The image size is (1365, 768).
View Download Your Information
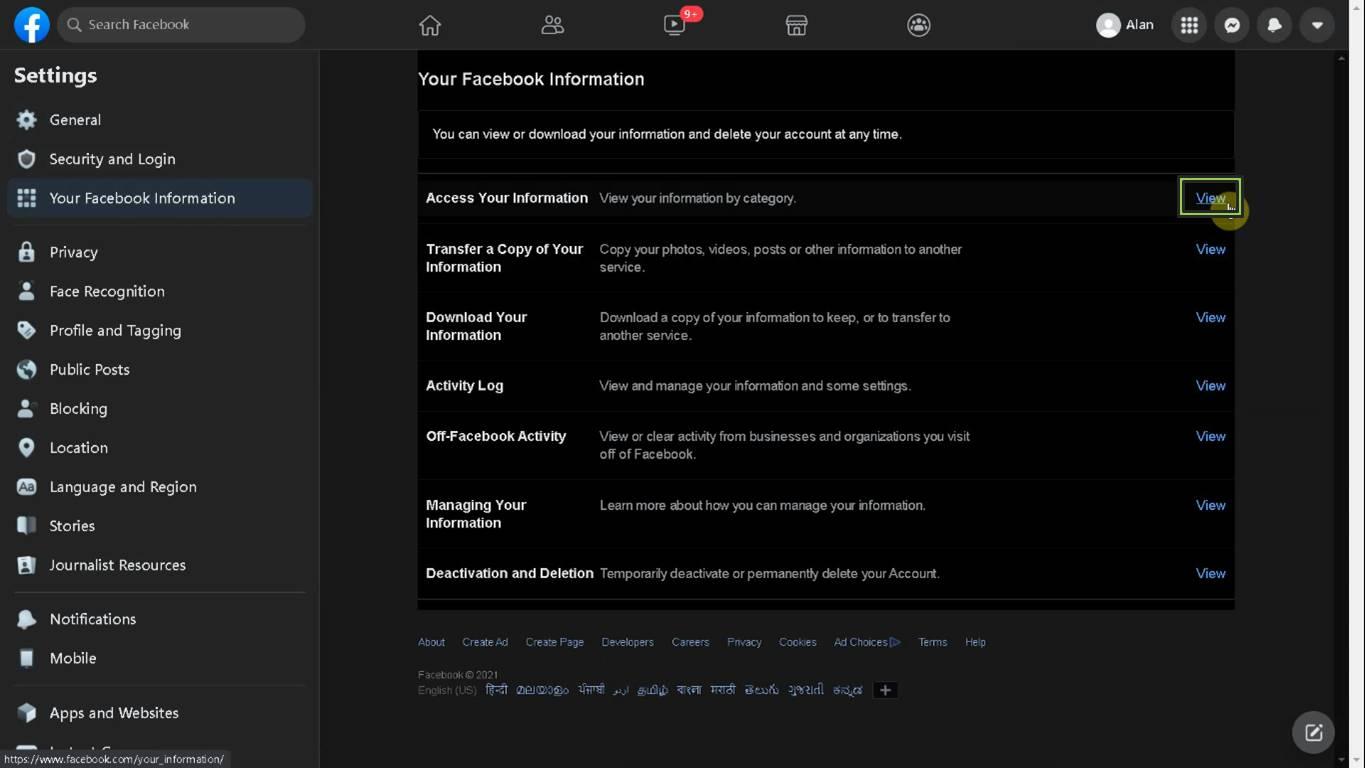1210,317
